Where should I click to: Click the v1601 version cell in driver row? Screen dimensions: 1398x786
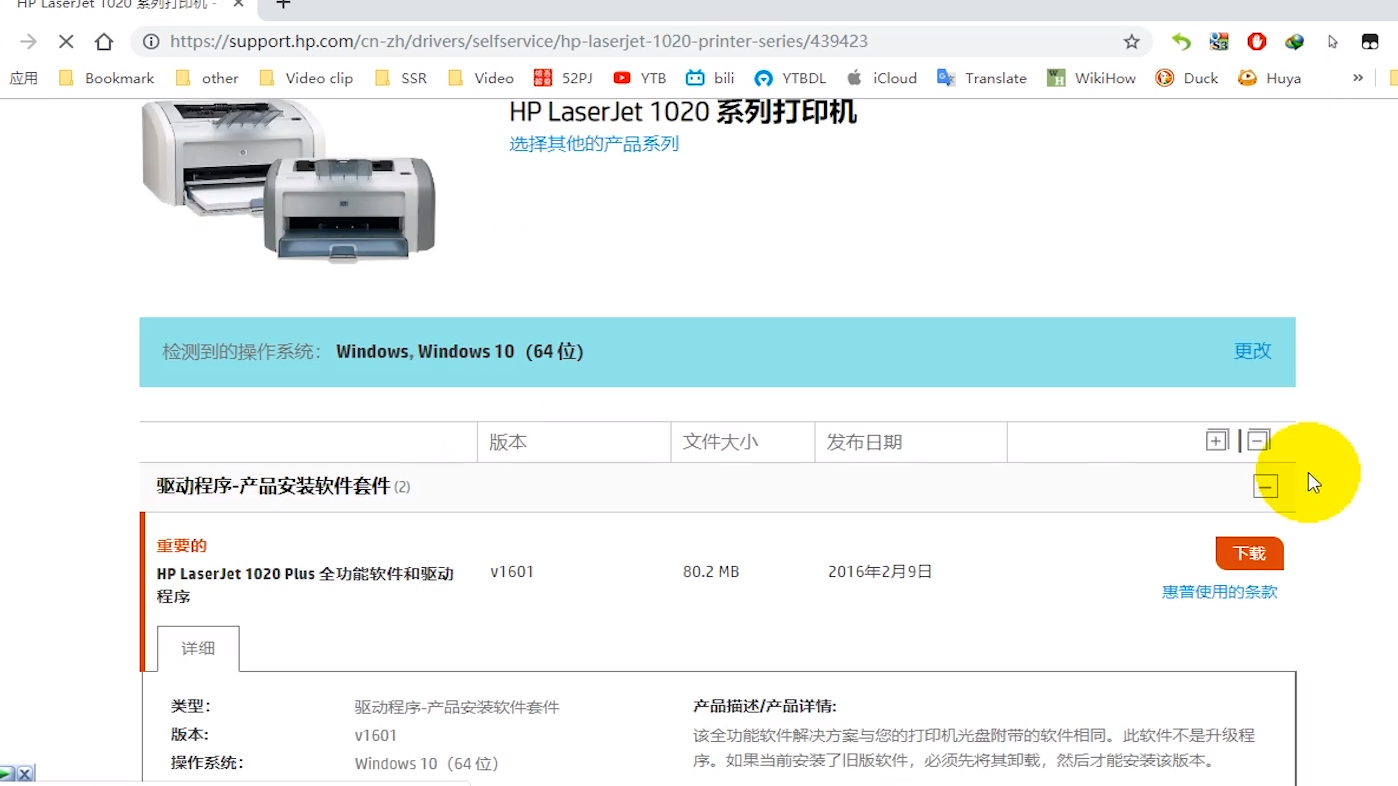(x=512, y=572)
